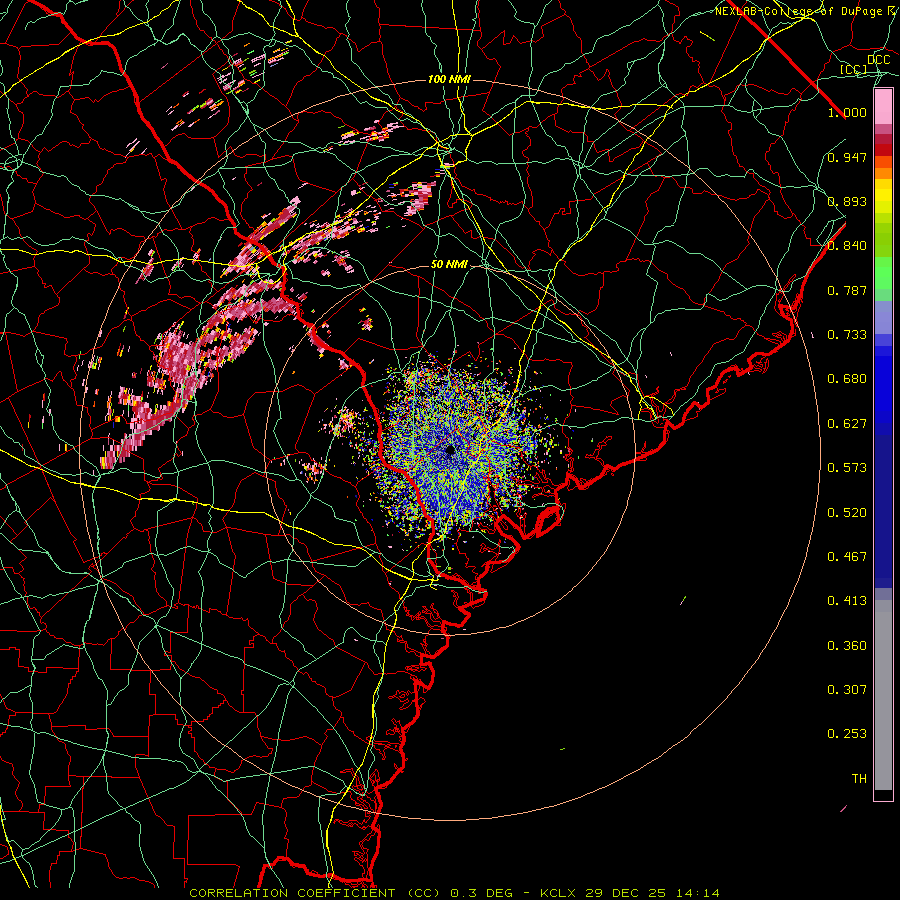Click the "KCLX" station ID in footer

pyautogui.click(x=560, y=893)
